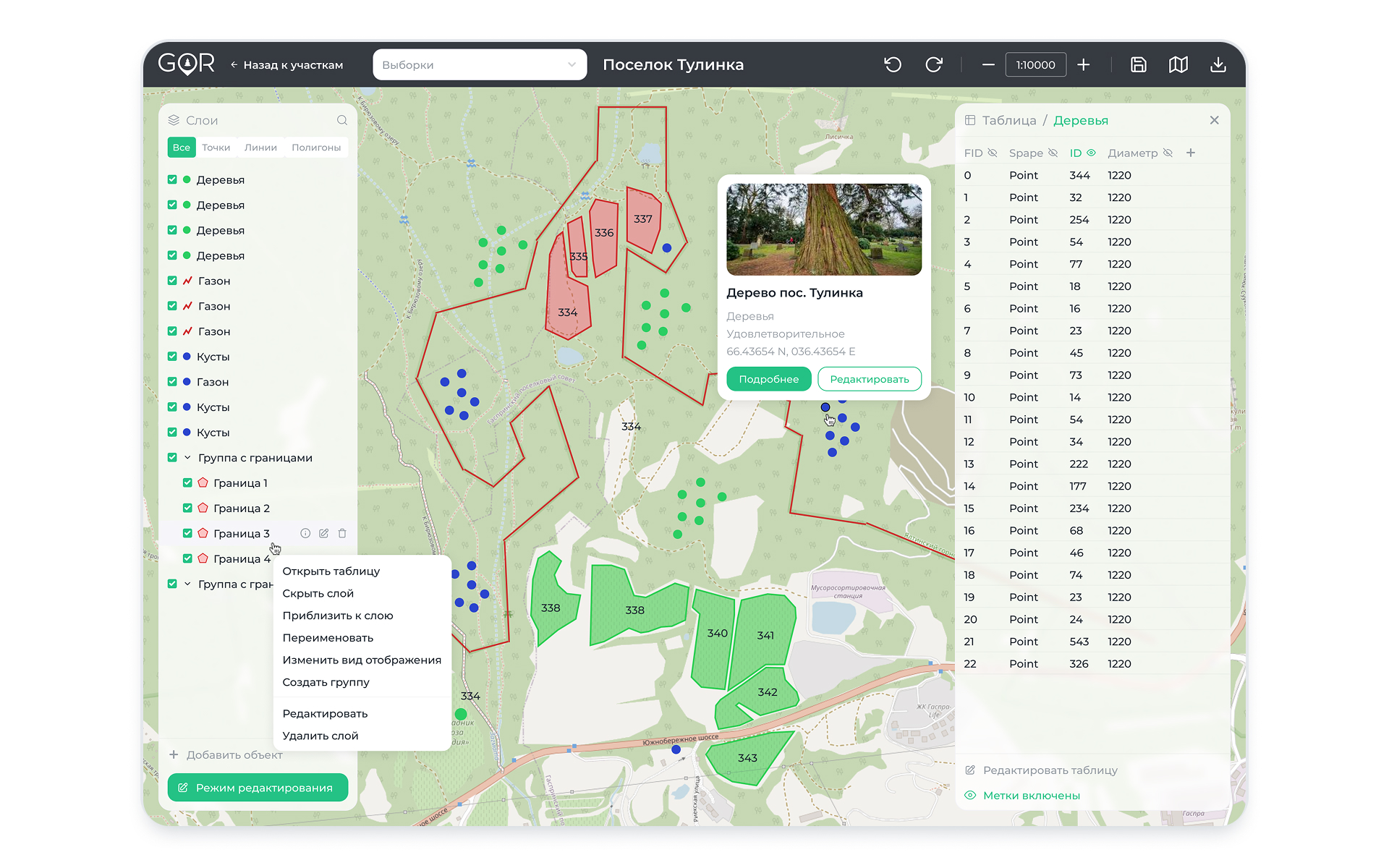Click the Таблица grid icon
This screenshot has width=1389, height=868.
click(970, 120)
